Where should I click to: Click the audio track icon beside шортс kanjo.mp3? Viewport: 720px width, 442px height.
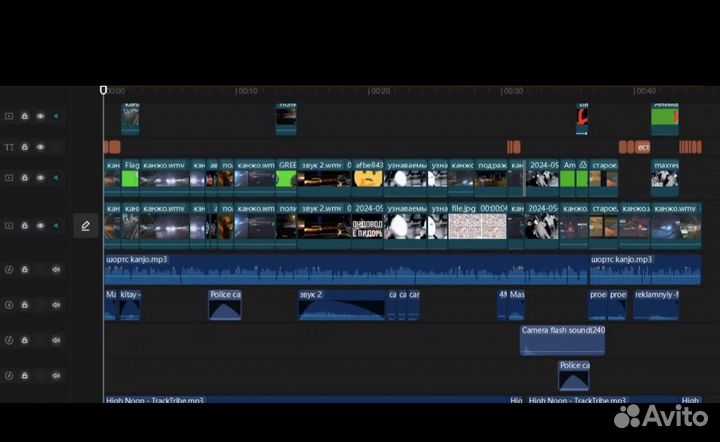point(9,269)
